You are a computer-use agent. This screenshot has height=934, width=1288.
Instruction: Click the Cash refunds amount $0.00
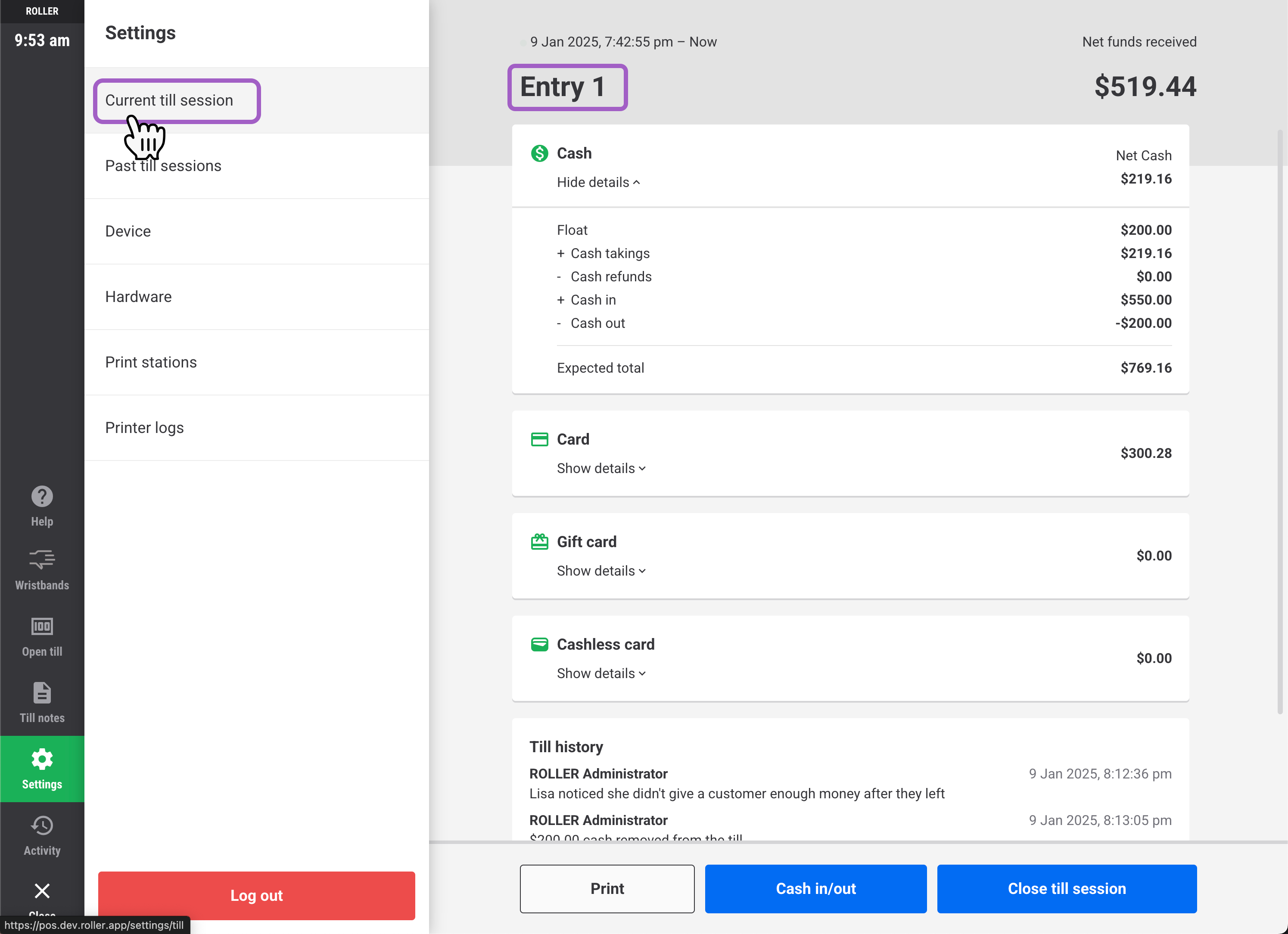point(1154,277)
